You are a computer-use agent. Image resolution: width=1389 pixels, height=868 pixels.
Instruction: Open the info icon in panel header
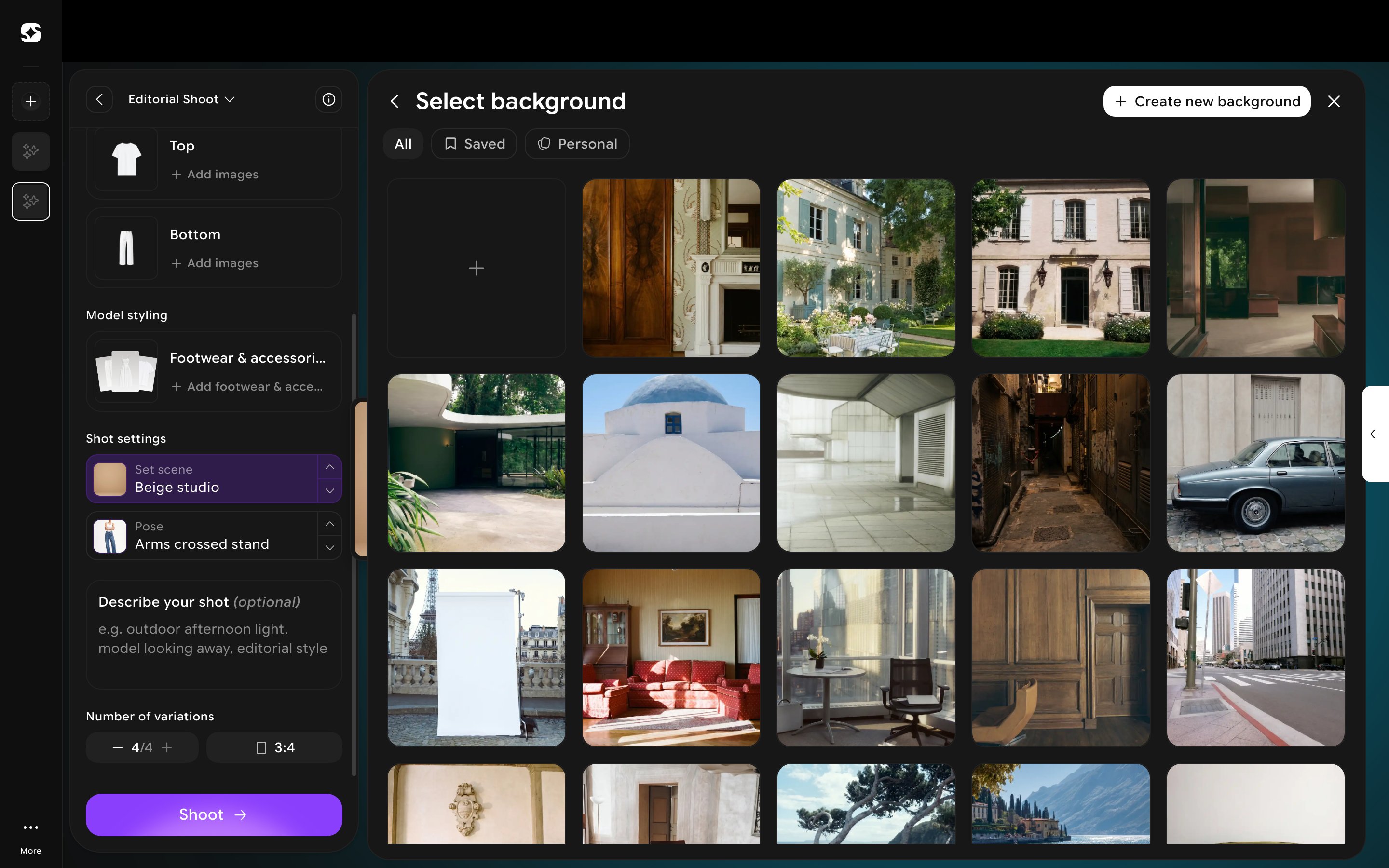329,99
